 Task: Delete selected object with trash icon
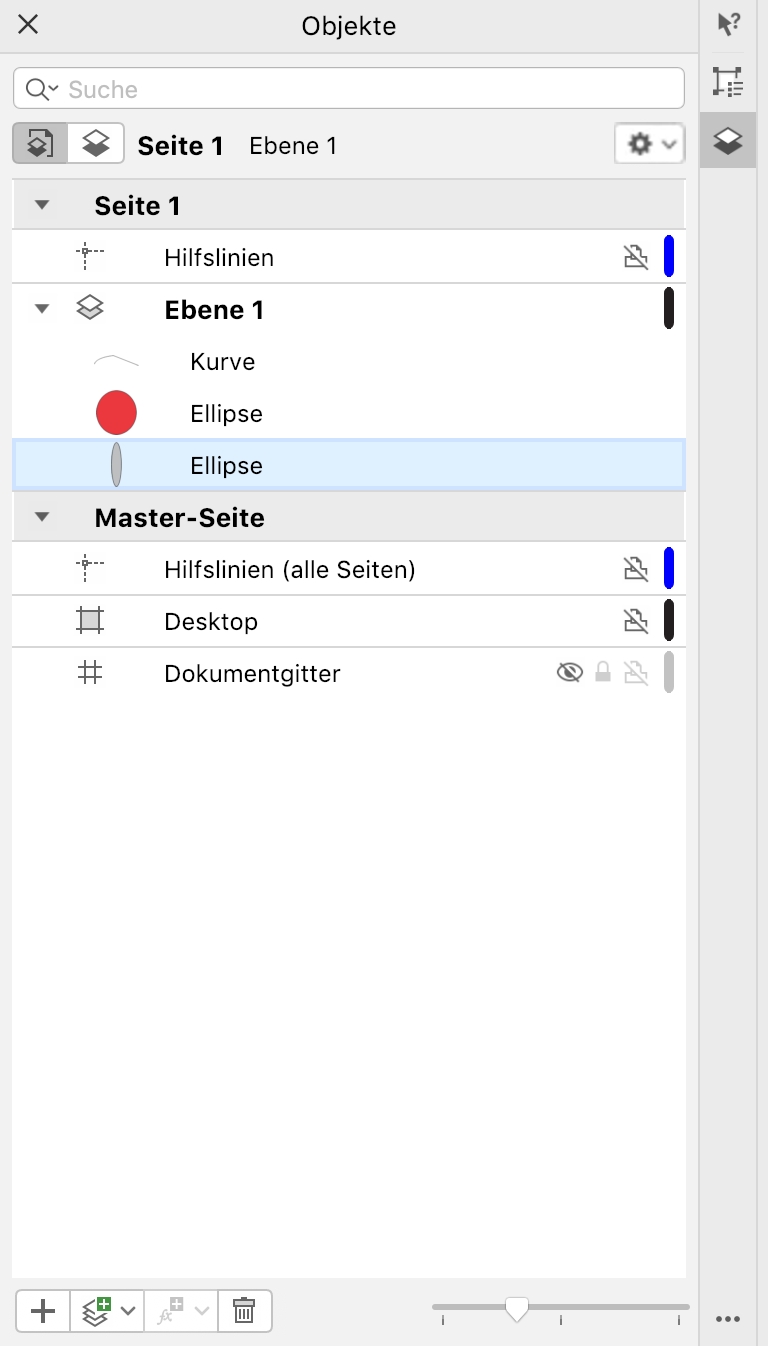click(x=244, y=1310)
